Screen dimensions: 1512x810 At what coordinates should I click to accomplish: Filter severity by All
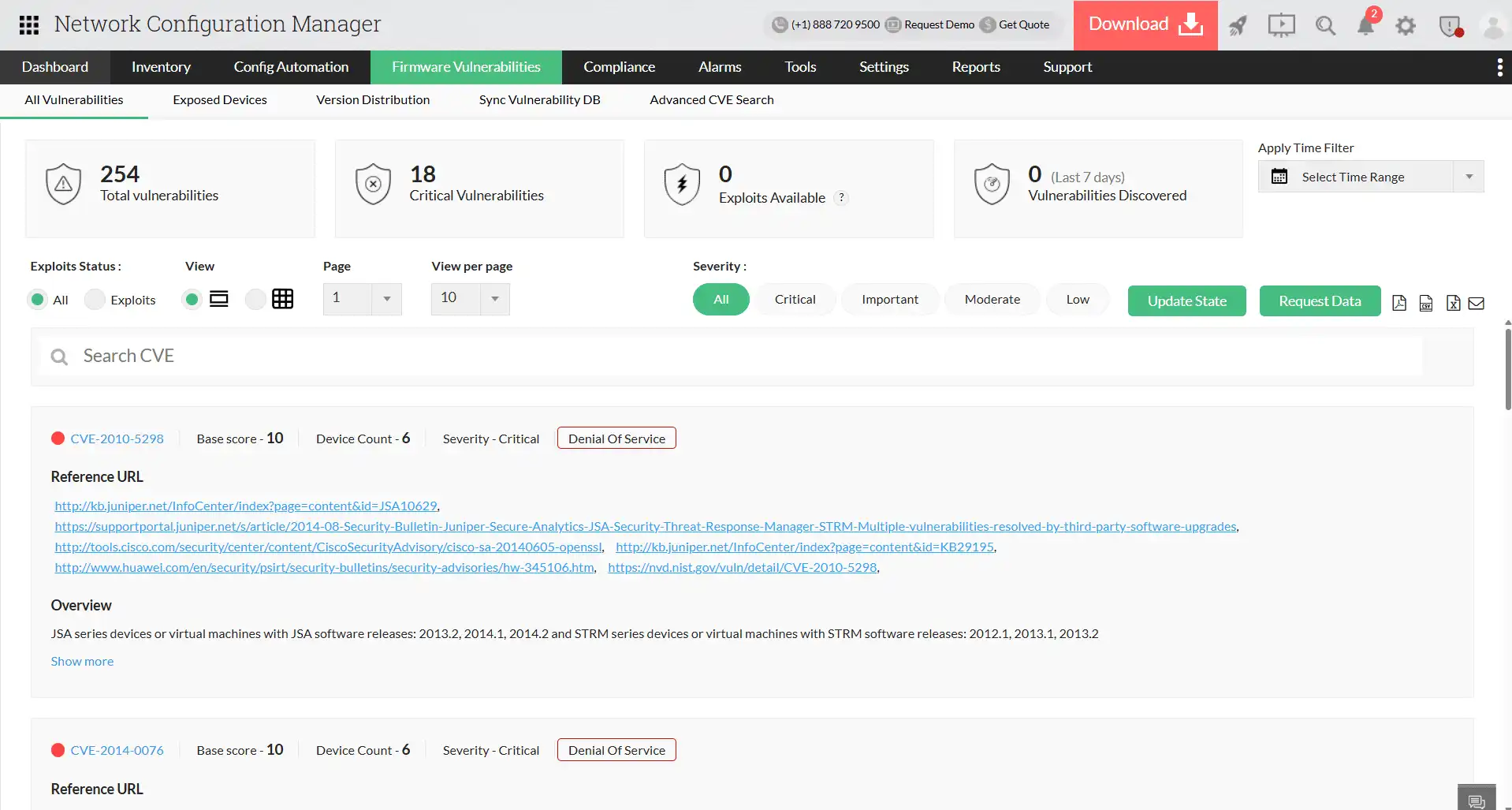coord(721,300)
